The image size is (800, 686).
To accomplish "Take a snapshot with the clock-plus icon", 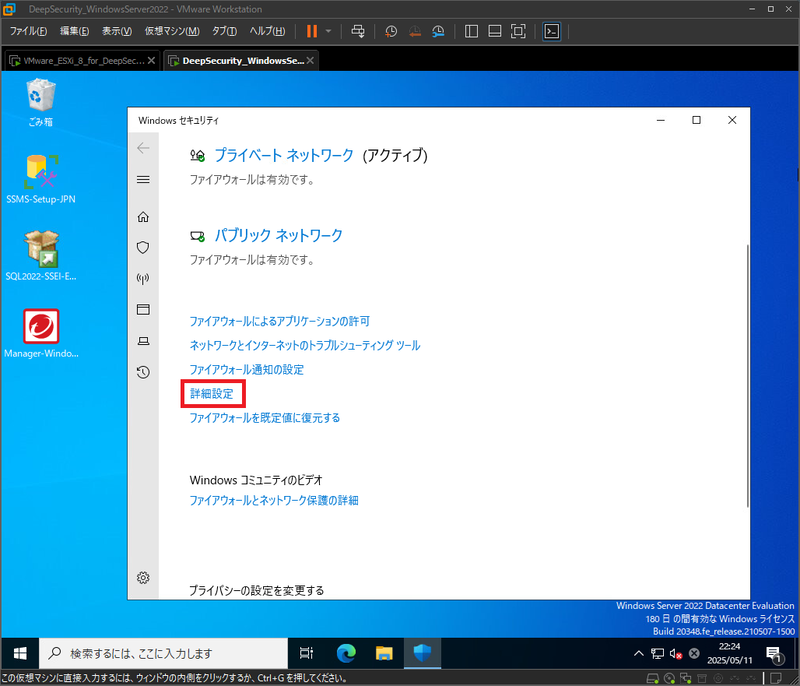I will (x=391, y=32).
